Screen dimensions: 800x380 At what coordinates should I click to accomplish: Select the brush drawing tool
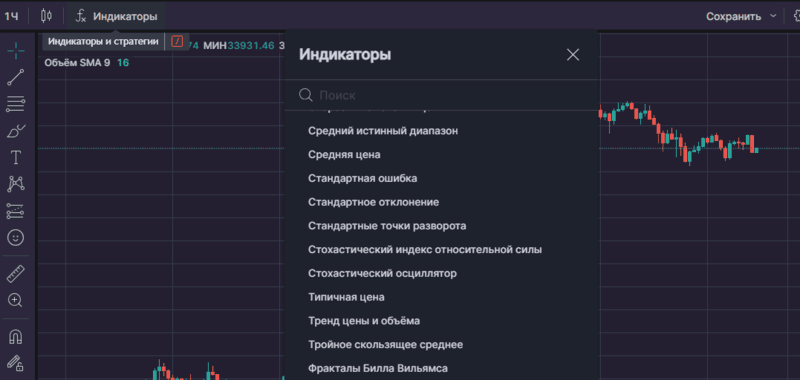16,131
